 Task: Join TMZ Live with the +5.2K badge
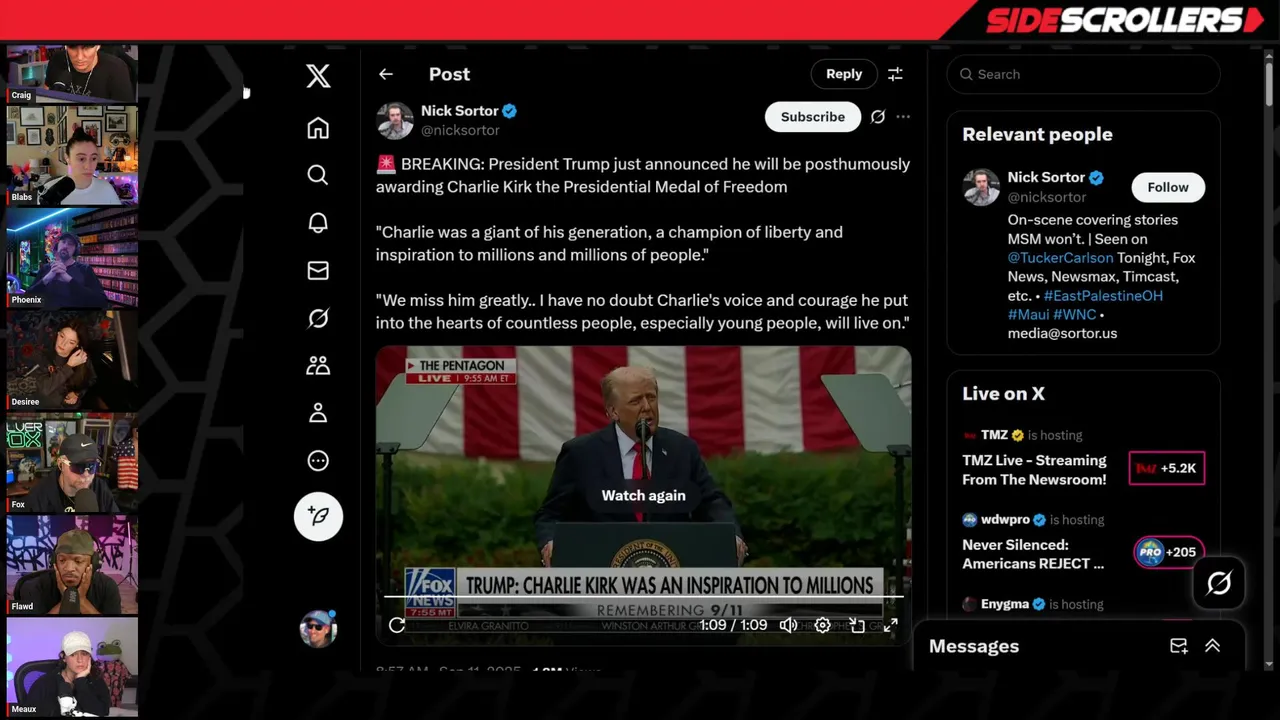point(1167,468)
